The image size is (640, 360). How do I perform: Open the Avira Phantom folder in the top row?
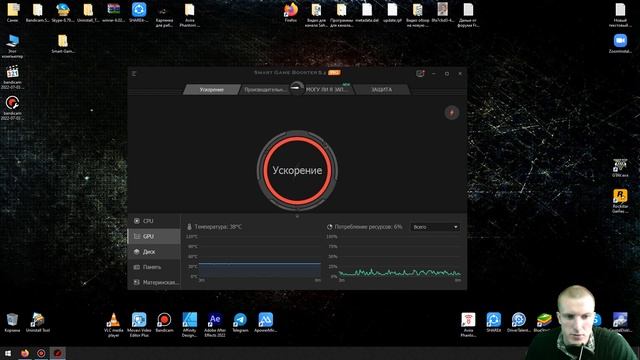coord(189,15)
